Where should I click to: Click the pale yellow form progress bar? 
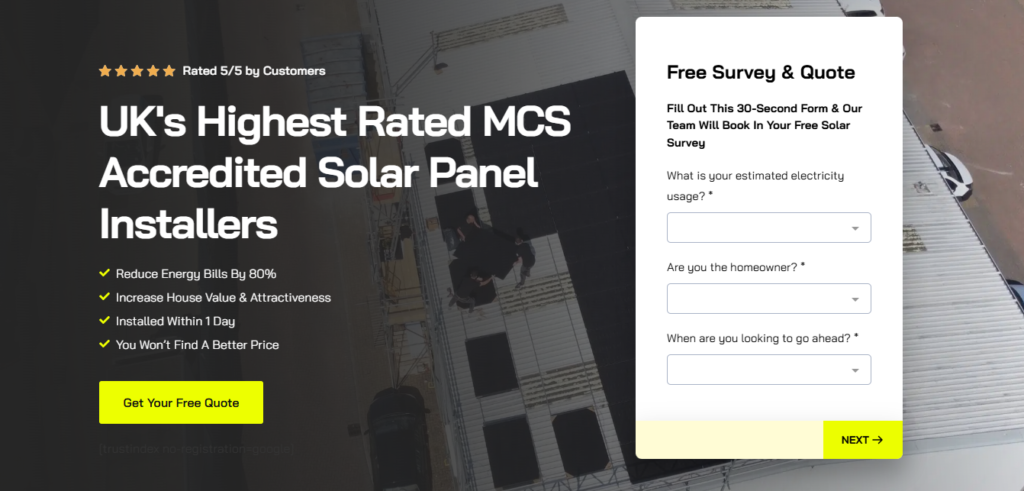[729, 440]
